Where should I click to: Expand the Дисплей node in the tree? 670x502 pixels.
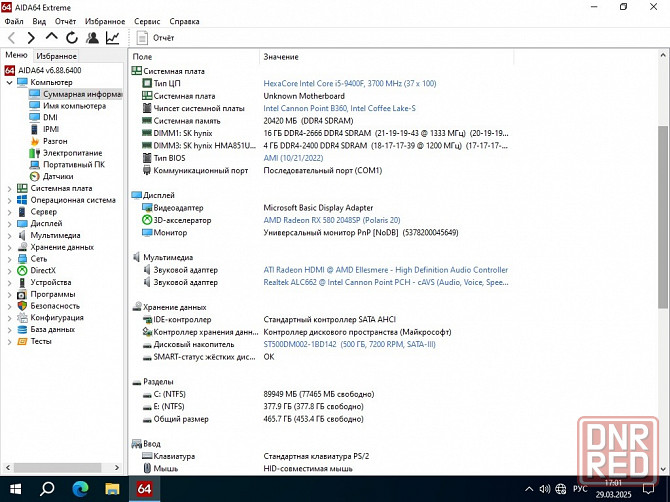click(9, 223)
